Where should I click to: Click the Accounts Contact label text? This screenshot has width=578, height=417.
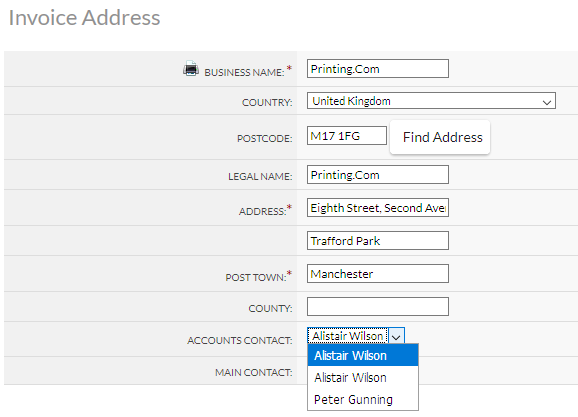[x=240, y=340]
